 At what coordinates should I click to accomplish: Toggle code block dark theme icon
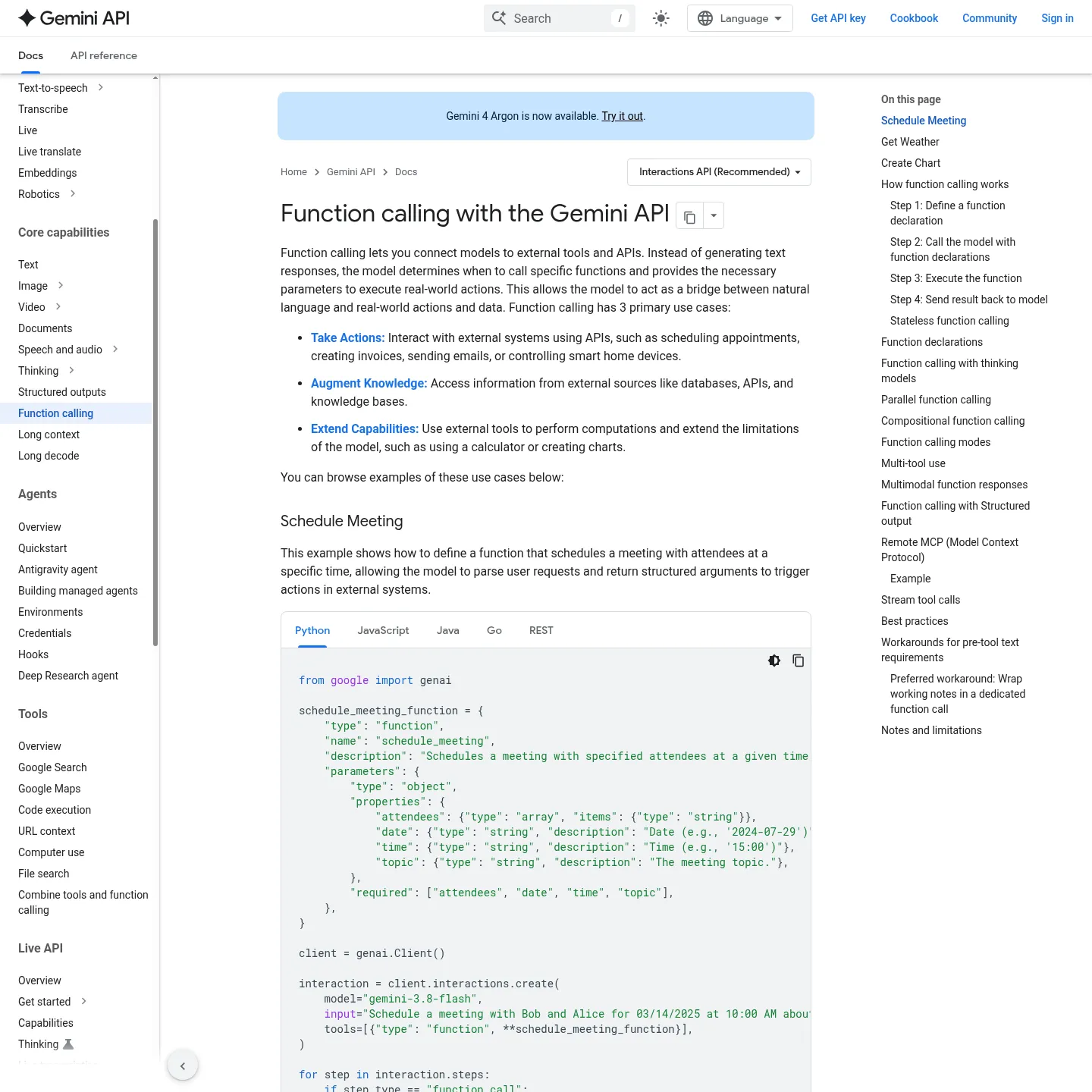(x=774, y=661)
